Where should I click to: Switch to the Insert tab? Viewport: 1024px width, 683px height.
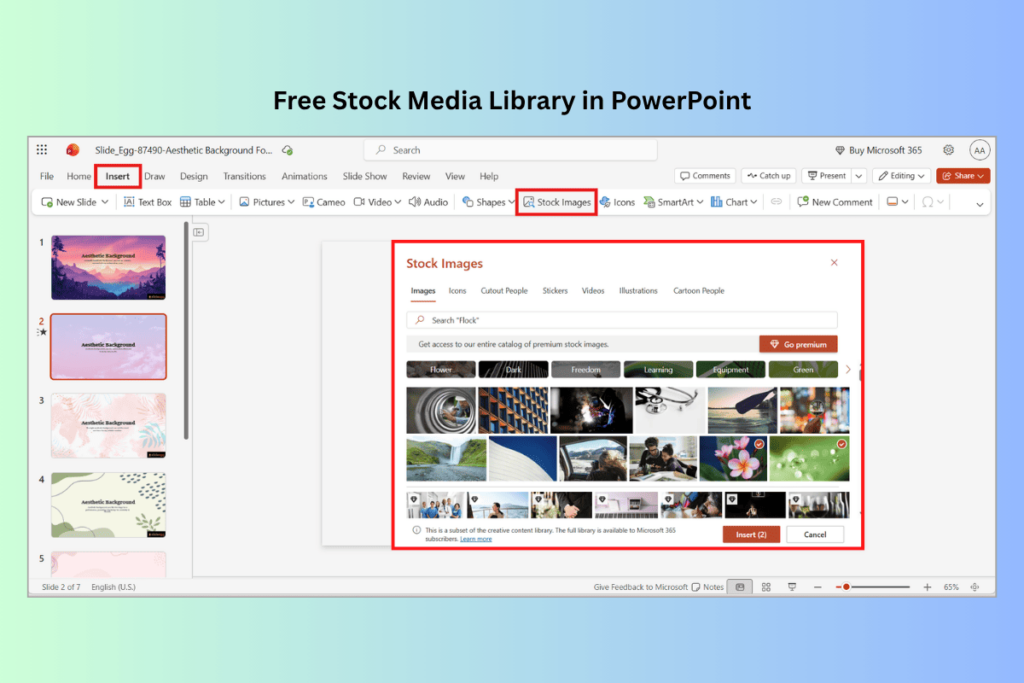click(x=118, y=176)
